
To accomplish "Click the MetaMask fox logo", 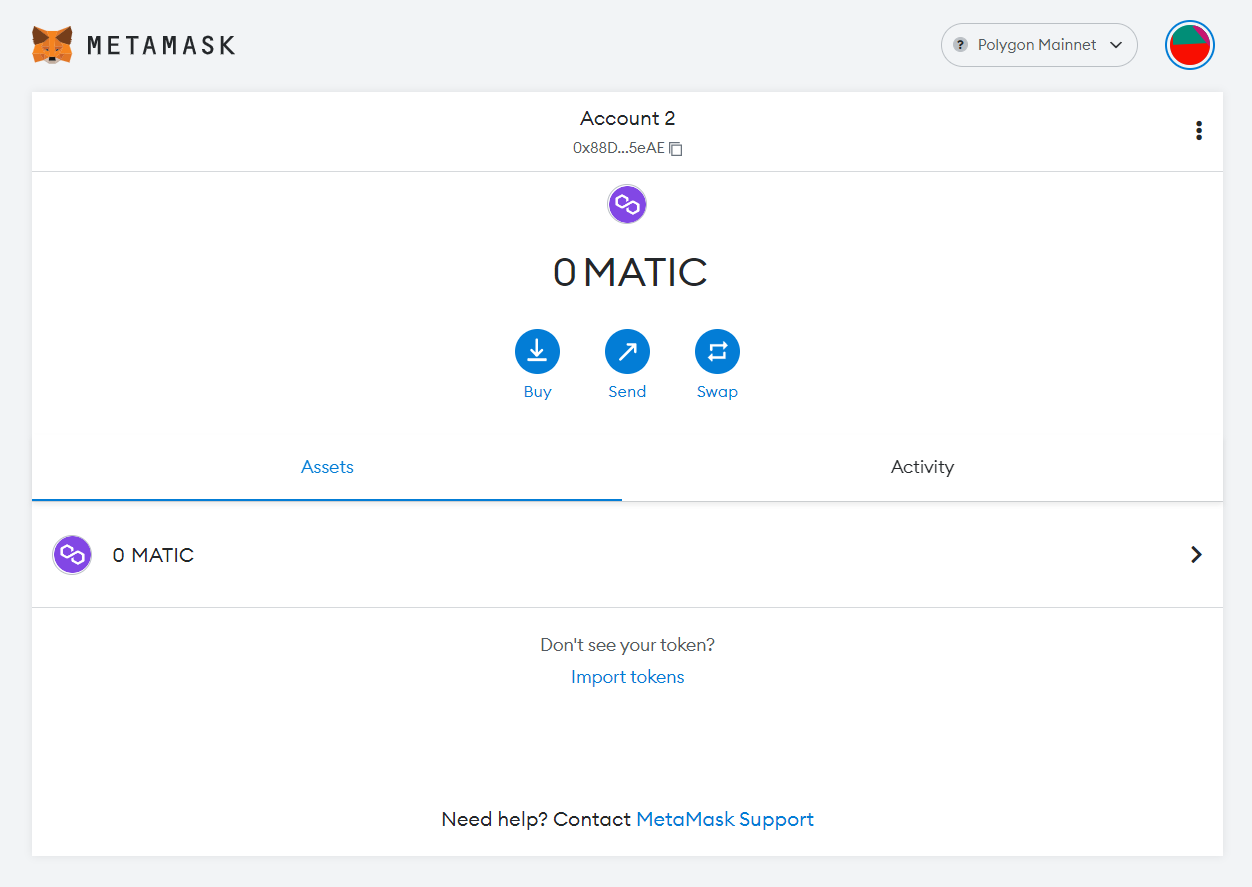I will tap(52, 45).
